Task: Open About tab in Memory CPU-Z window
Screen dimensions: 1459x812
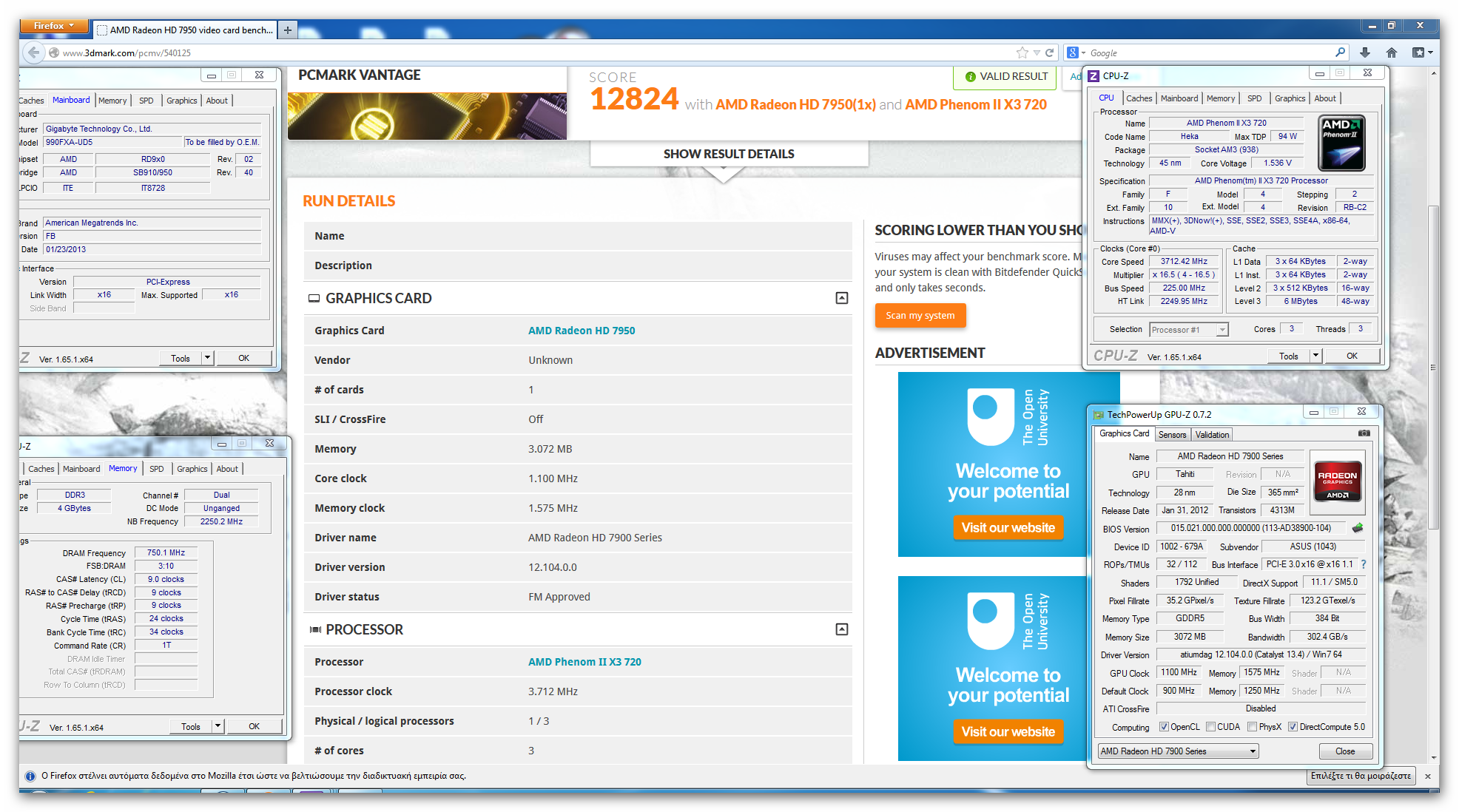Action: pyautogui.click(x=227, y=469)
